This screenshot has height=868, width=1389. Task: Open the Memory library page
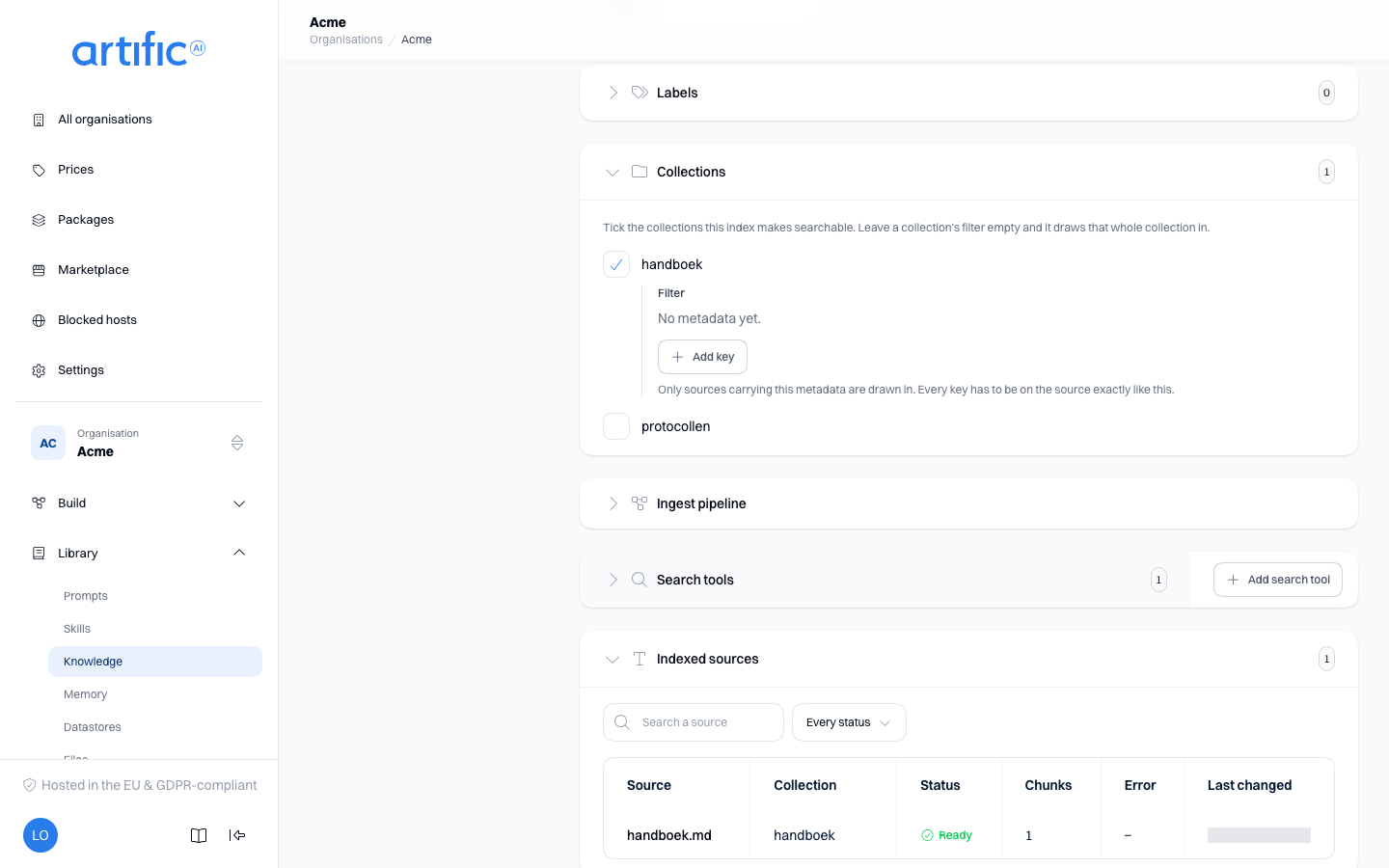pyautogui.click(x=155, y=694)
